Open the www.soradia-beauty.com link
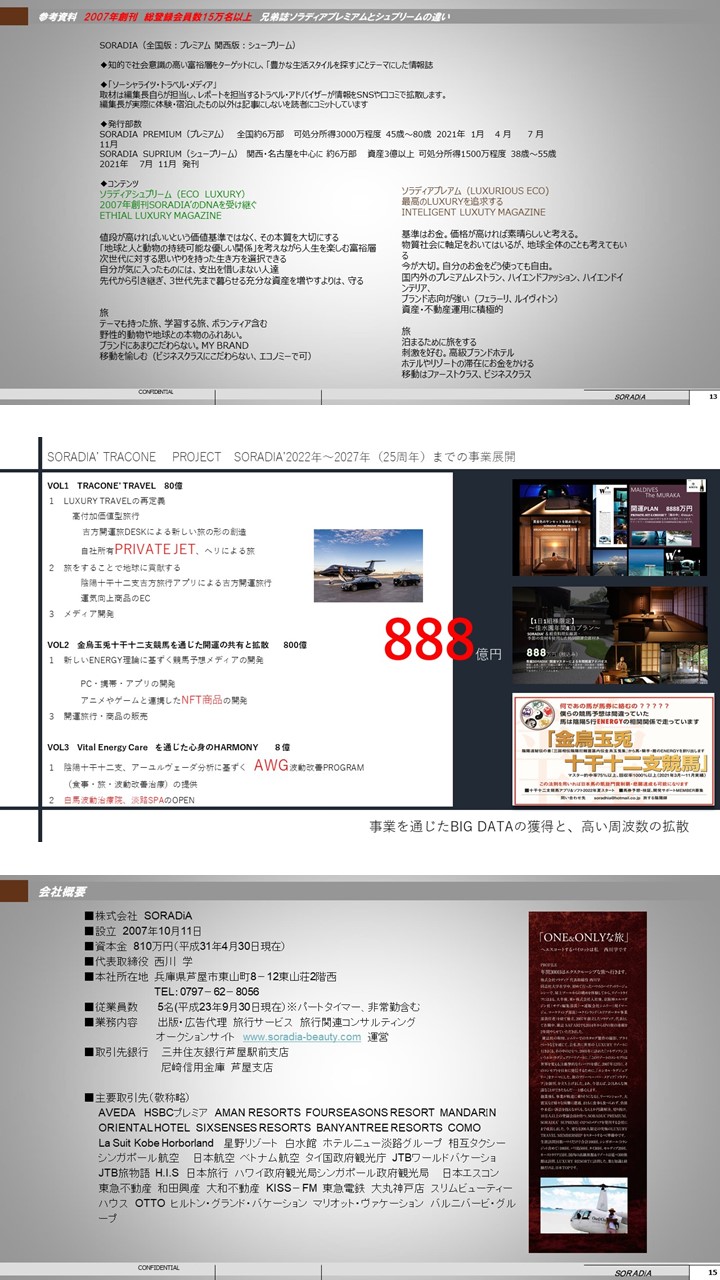This screenshot has height=1280, width=720. 301,1037
